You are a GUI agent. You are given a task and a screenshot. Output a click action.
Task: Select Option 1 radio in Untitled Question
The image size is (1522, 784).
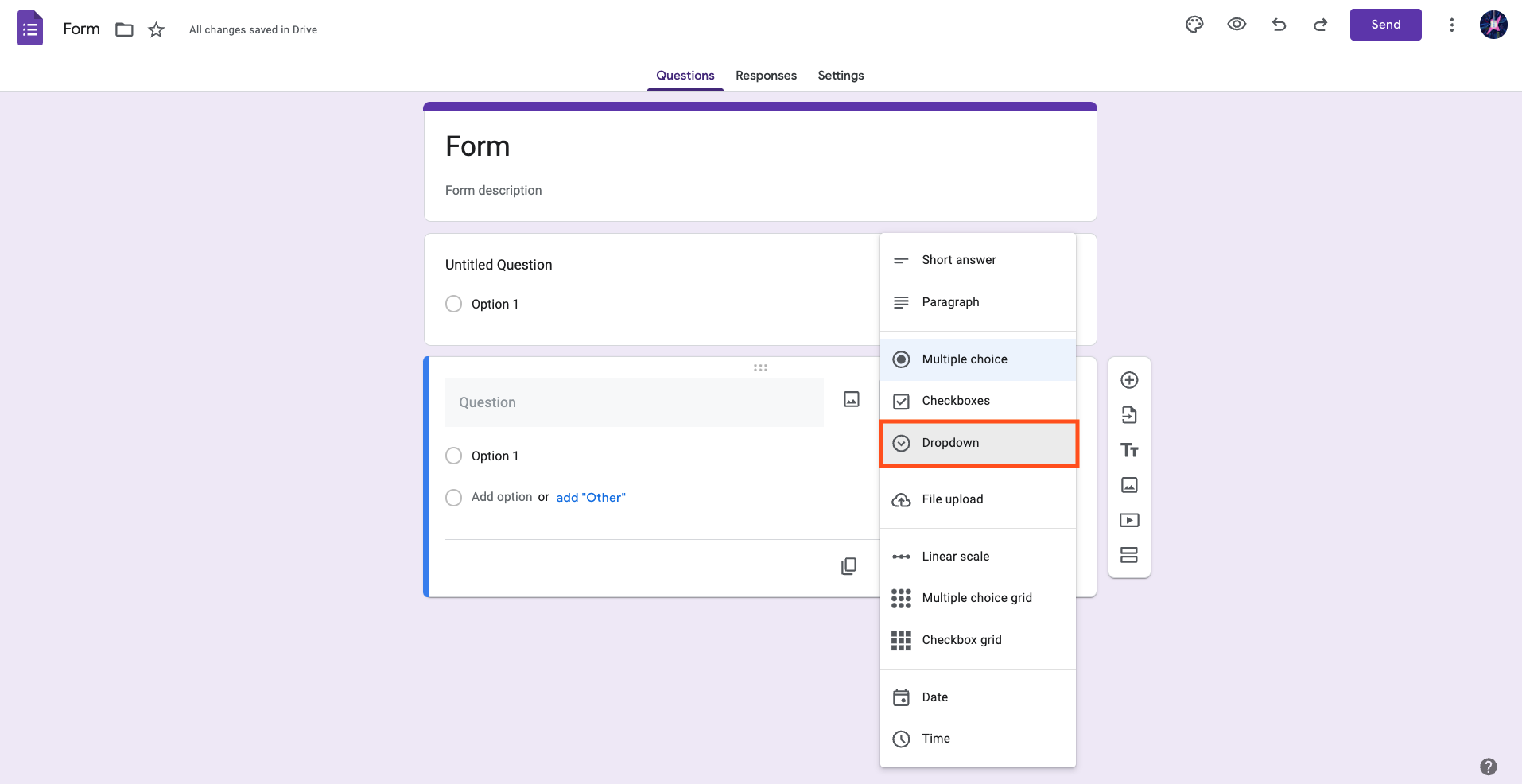tap(454, 304)
